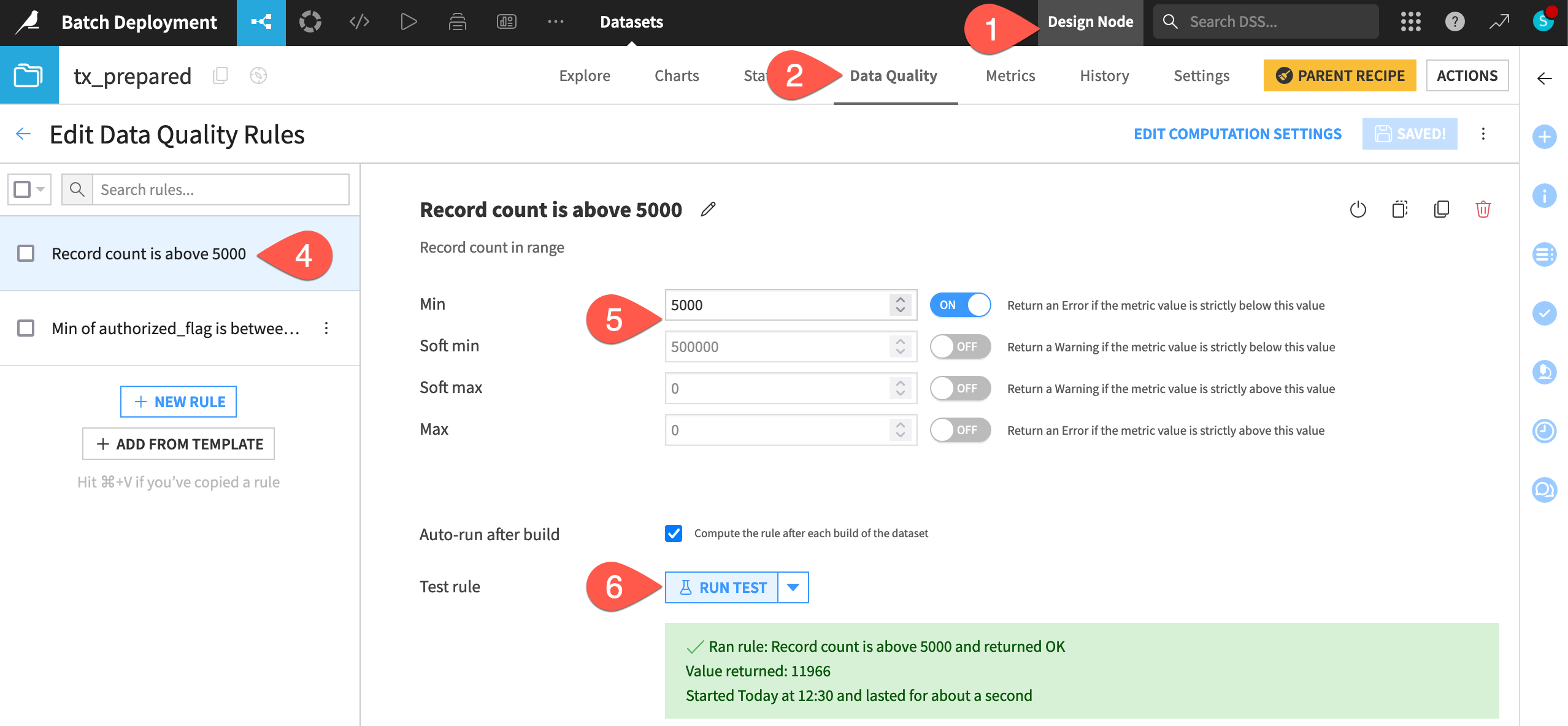Open the Run Test dropdown arrow
This screenshot has width=1568, height=726.
point(793,587)
